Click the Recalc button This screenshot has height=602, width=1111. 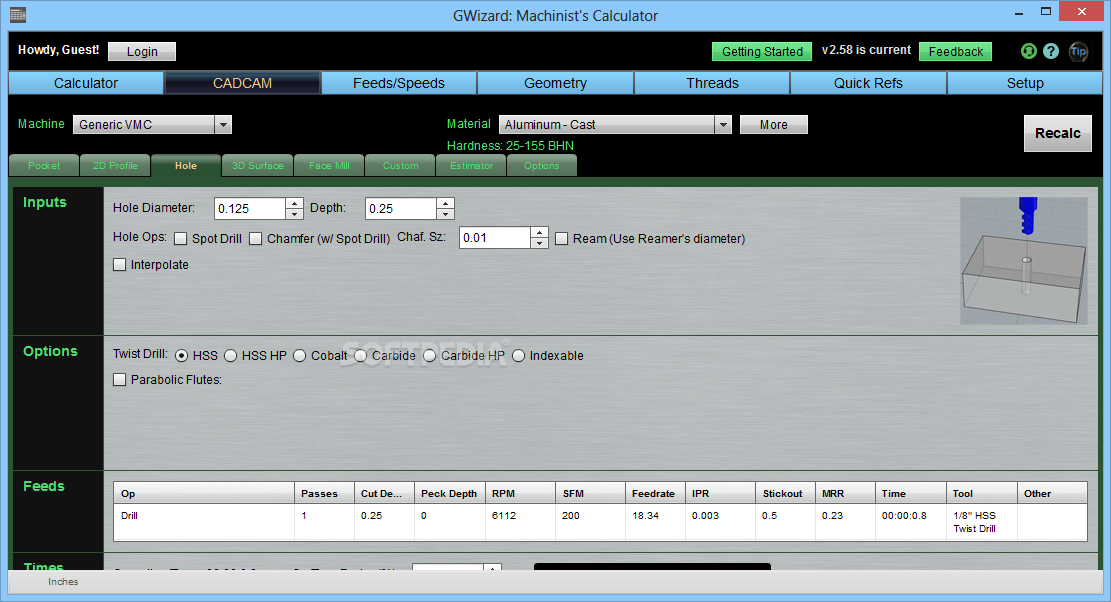tap(1057, 133)
